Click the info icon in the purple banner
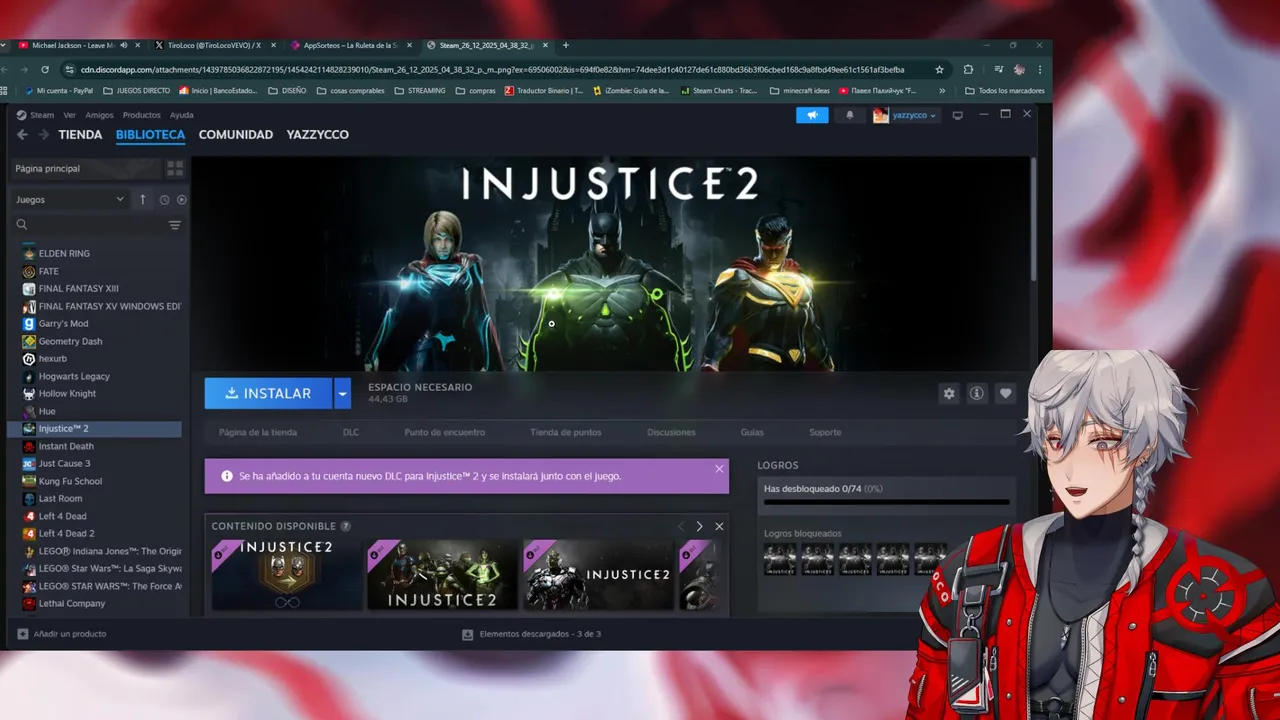The height and width of the screenshot is (720, 1280). (x=227, y=476)
